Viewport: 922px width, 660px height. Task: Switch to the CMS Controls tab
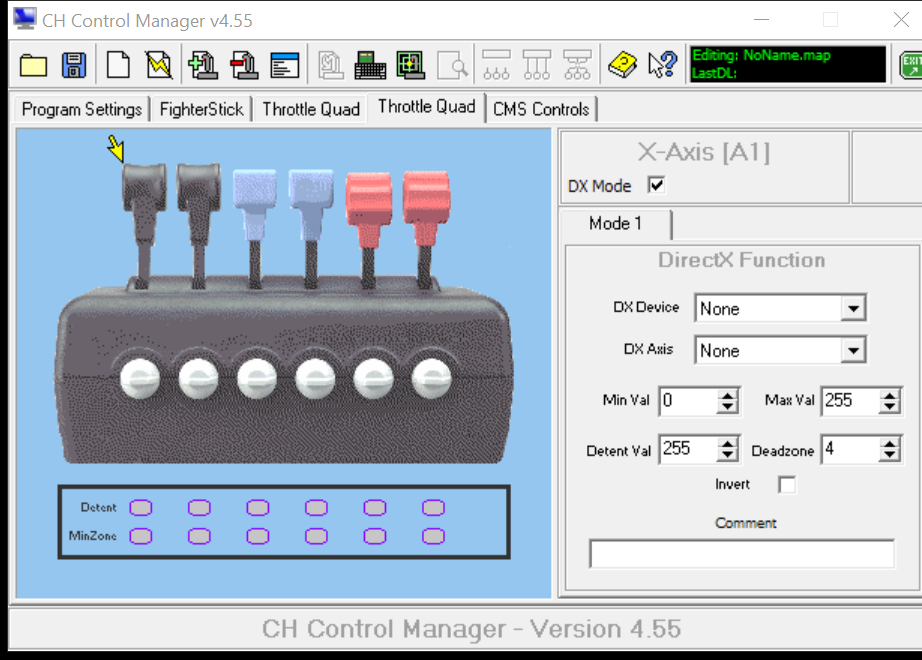[x=541, y=109]
